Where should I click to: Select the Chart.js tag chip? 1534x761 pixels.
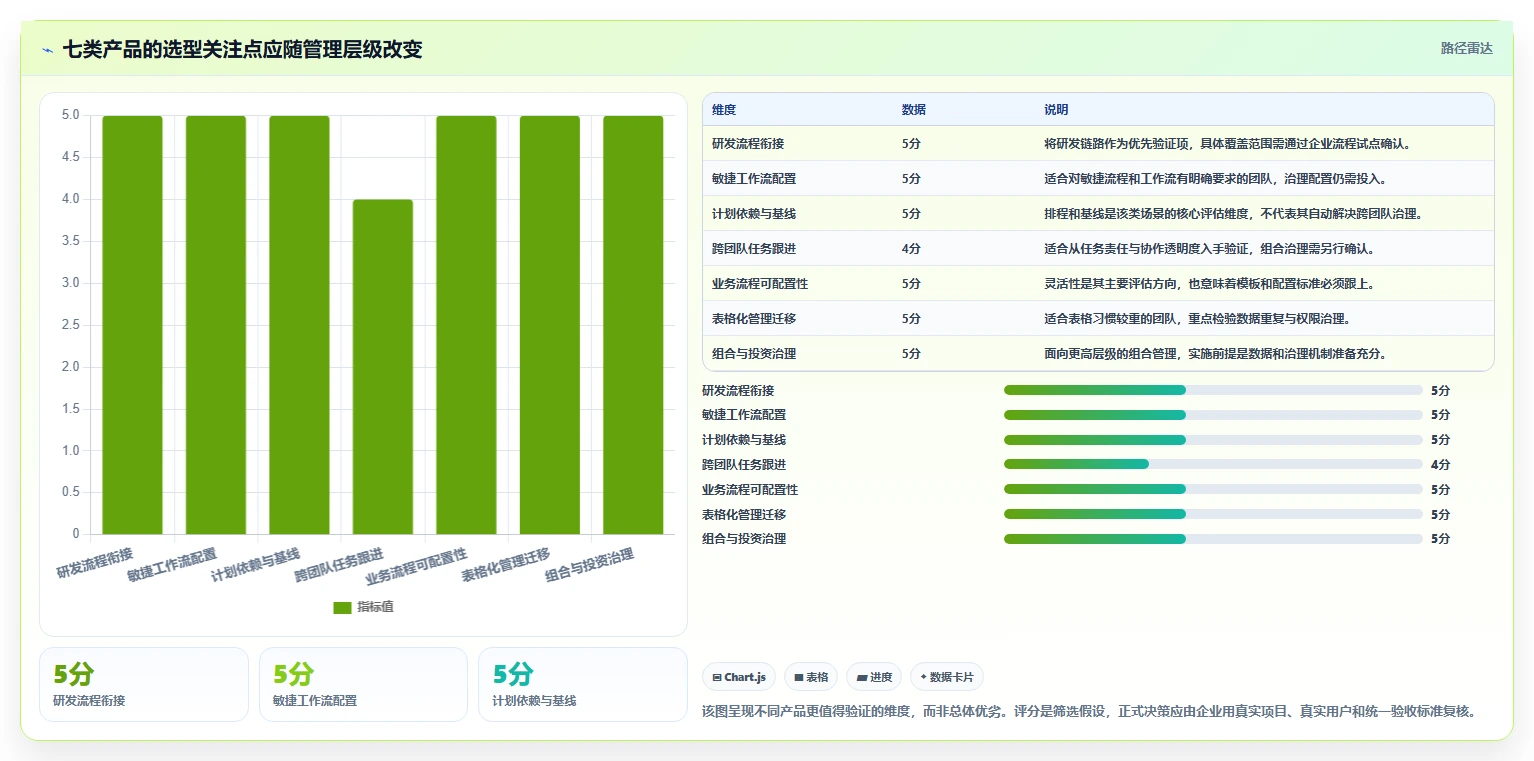coord(739,677)
